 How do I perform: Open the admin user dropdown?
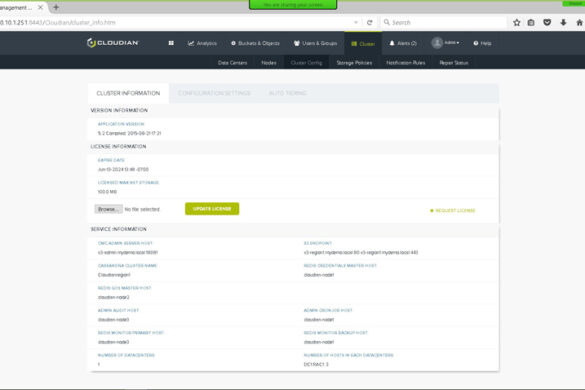445,43
